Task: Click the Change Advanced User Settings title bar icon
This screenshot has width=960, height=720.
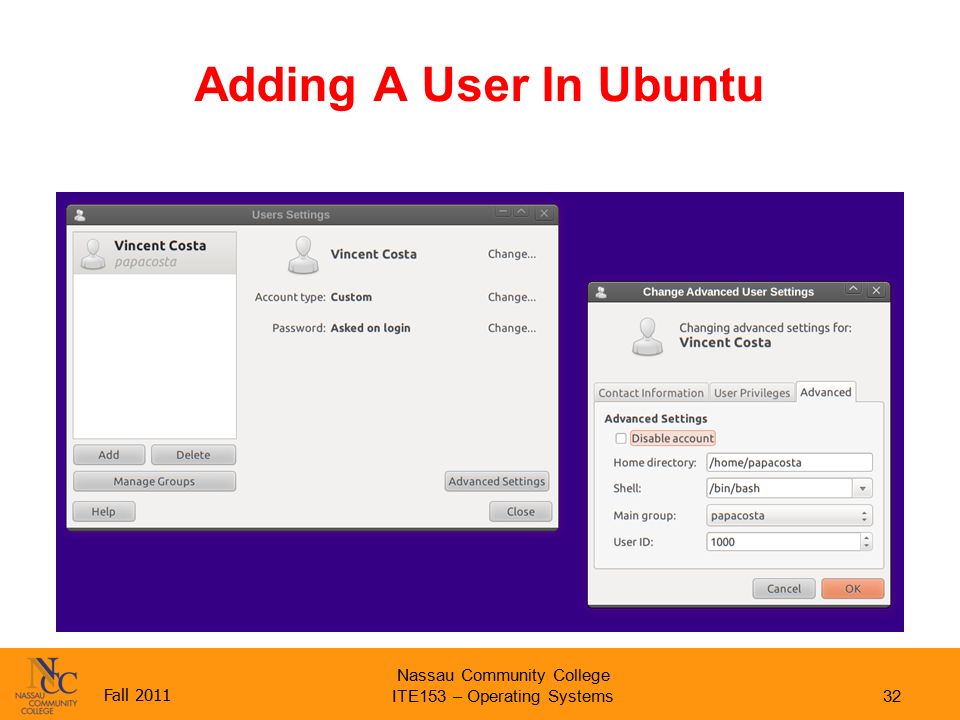Action: (601, 293)
